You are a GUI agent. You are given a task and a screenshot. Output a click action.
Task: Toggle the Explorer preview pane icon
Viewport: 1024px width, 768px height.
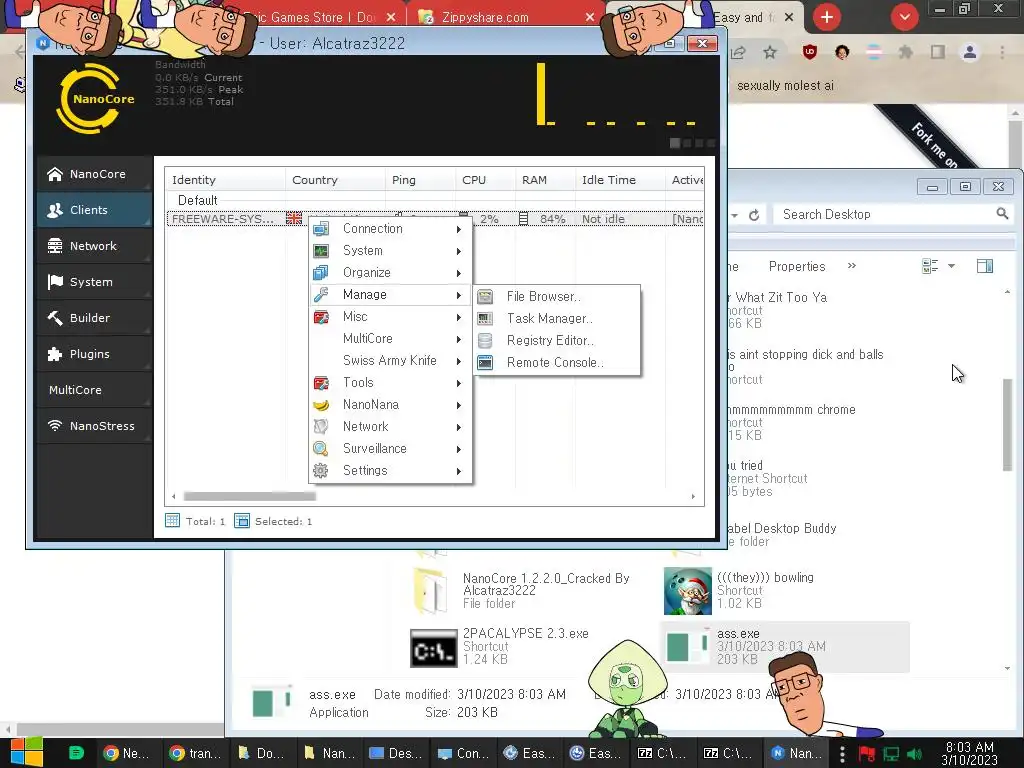tap(985, 266)
